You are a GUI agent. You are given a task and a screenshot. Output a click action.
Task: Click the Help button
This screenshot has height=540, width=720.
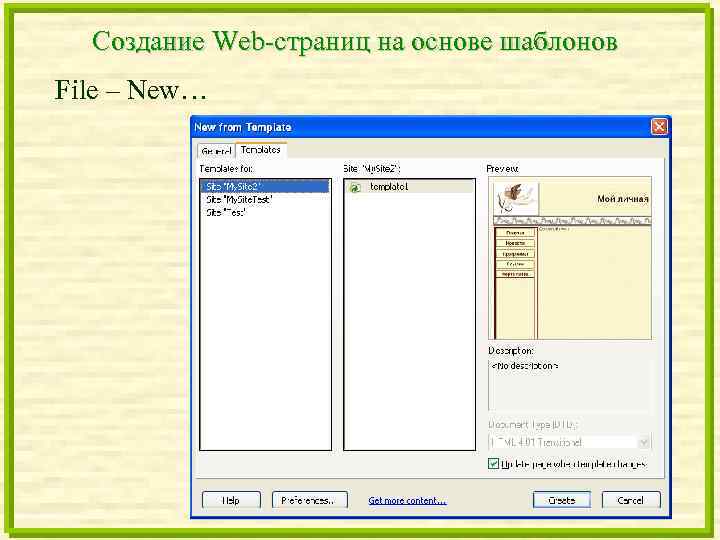231,500
